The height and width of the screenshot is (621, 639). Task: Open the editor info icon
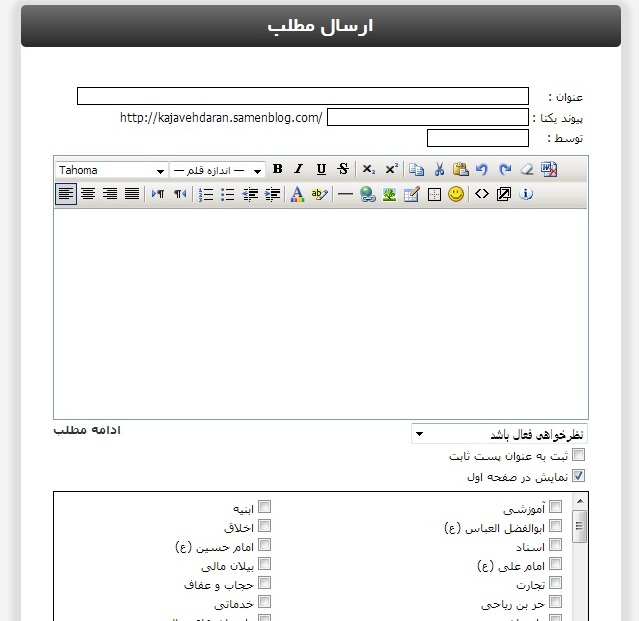tap(526, 194)
